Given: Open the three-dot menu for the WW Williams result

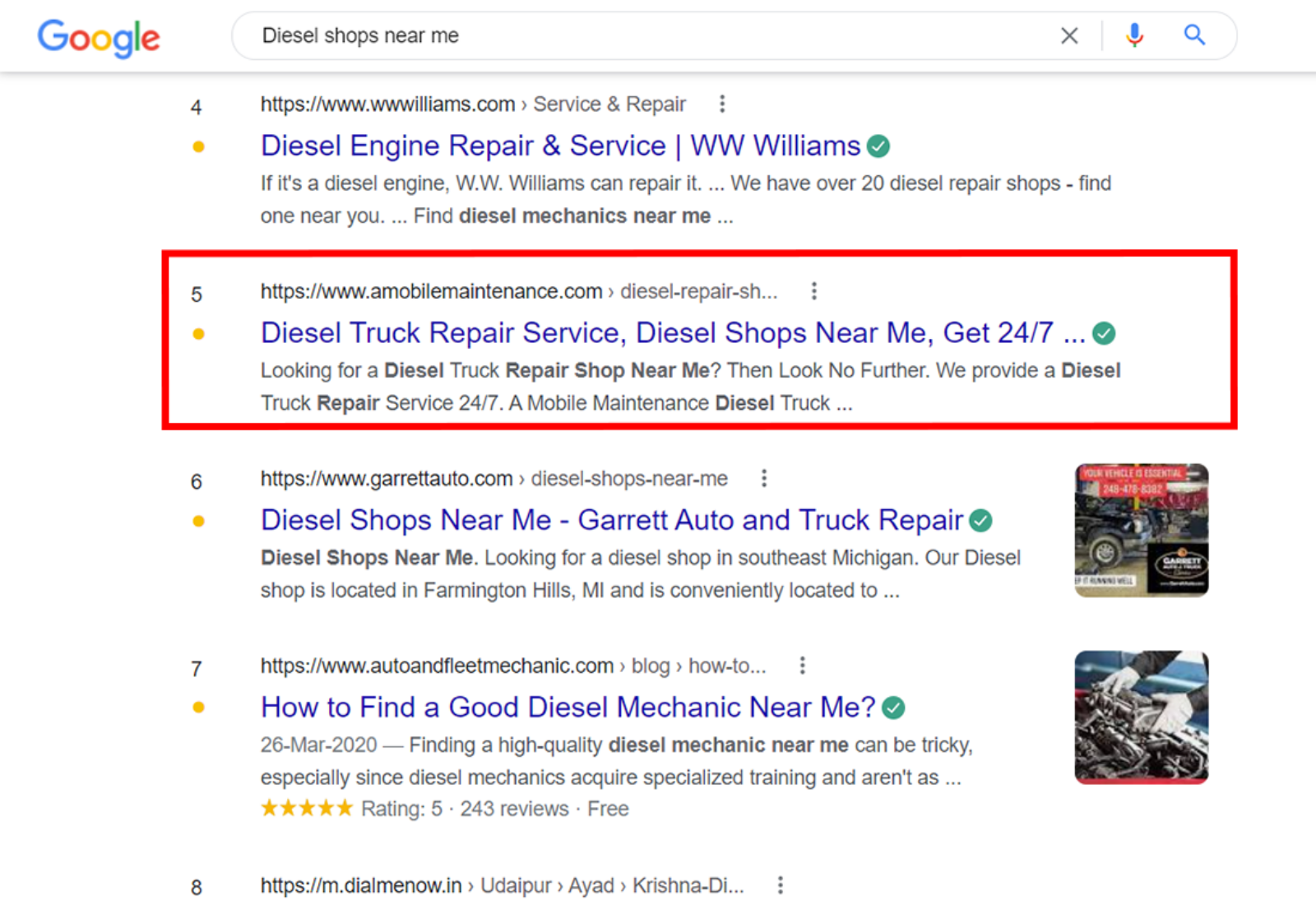Looking at the screenshot, I should click(x=722, y=104).
